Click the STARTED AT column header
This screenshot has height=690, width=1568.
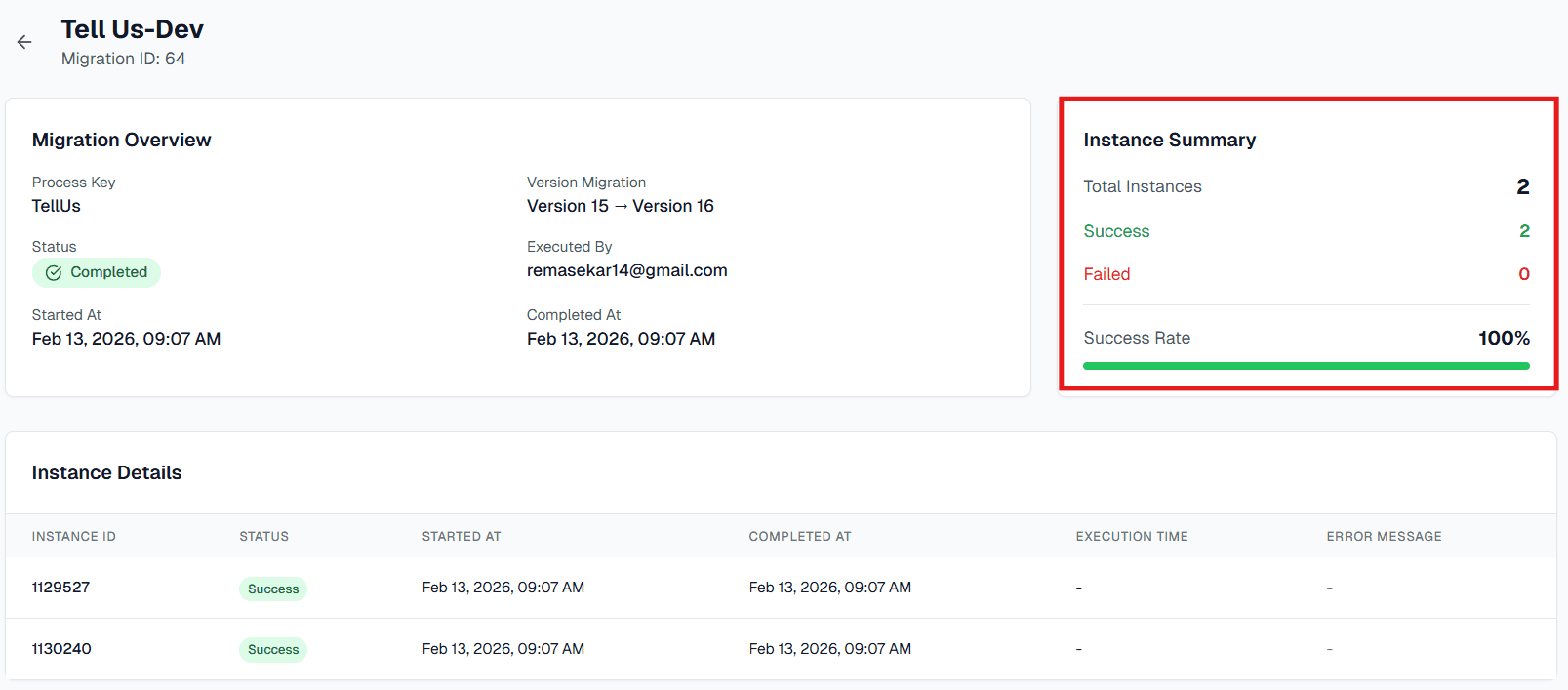[462, 537]
